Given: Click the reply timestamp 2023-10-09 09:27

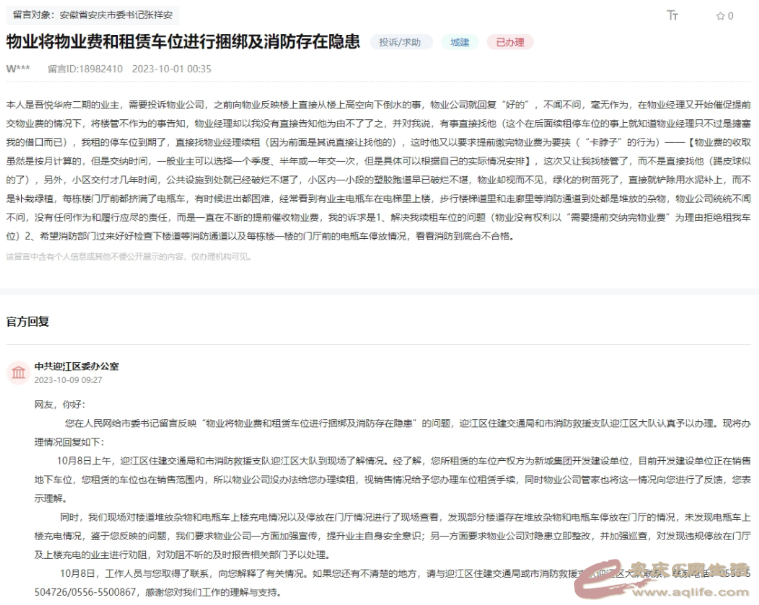Looking at the screenshot, I should 68,381.
